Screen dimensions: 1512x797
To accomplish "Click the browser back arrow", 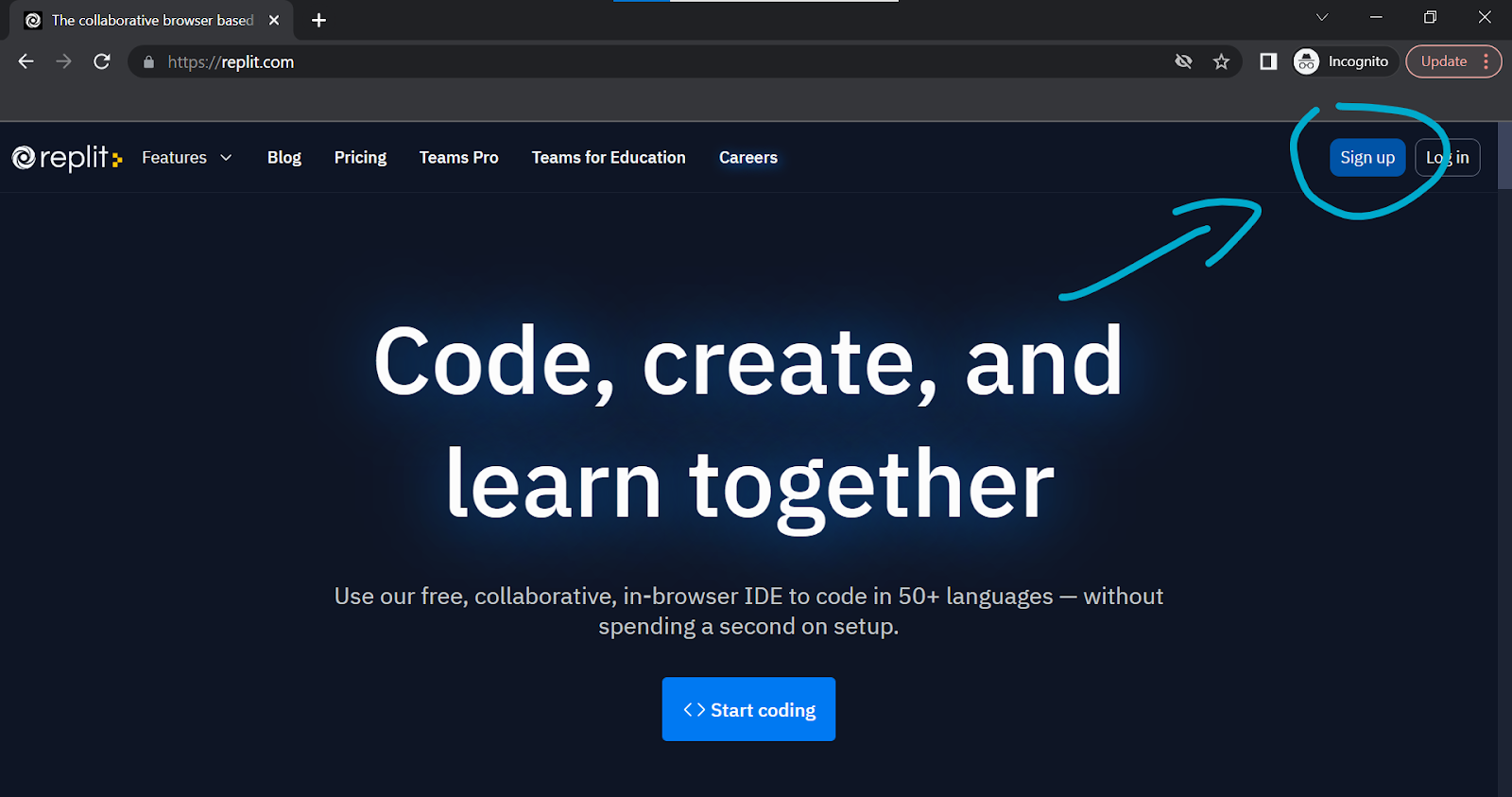I will [x=26, y=61].
